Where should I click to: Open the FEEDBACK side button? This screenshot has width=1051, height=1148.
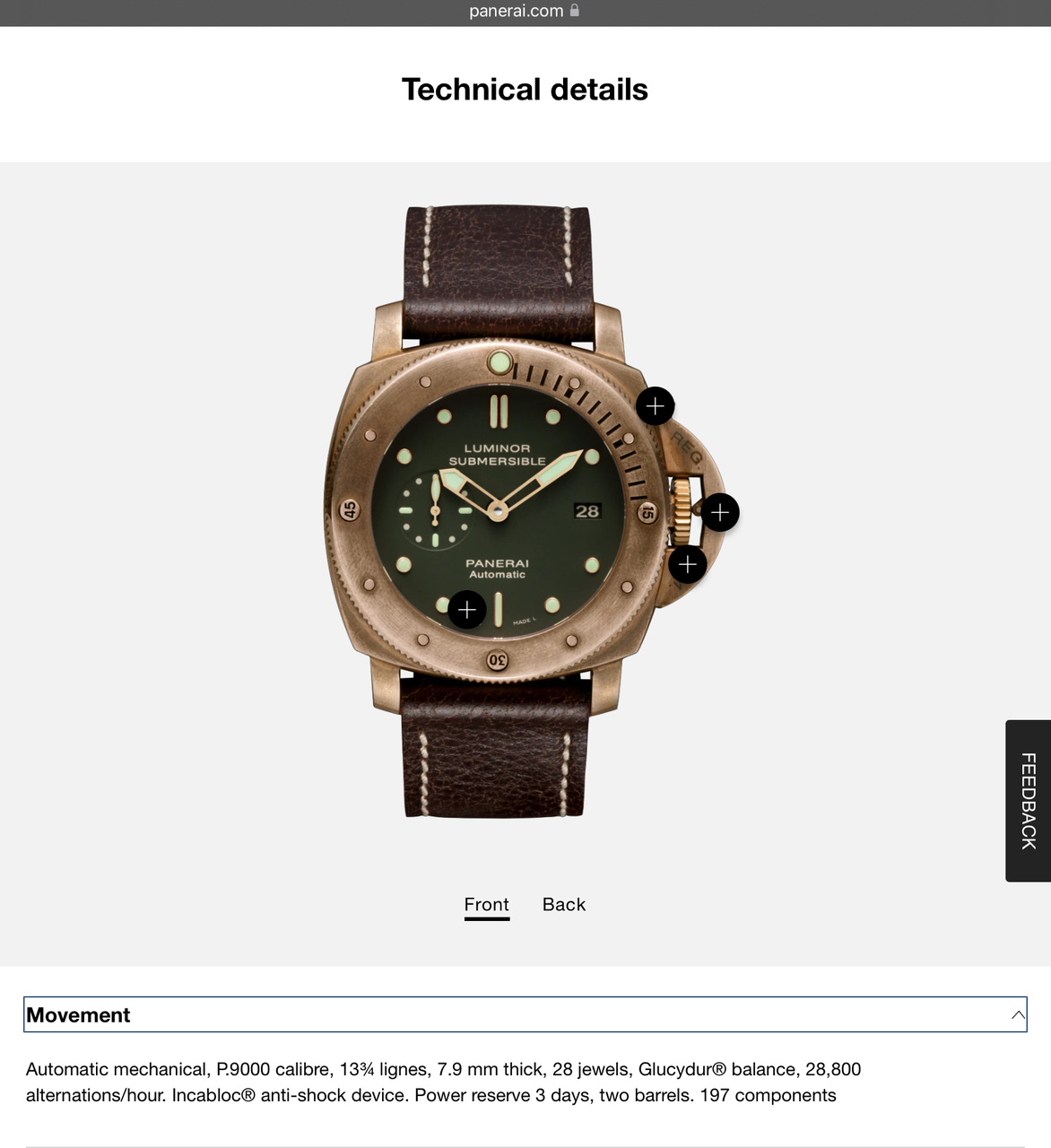1028,801
